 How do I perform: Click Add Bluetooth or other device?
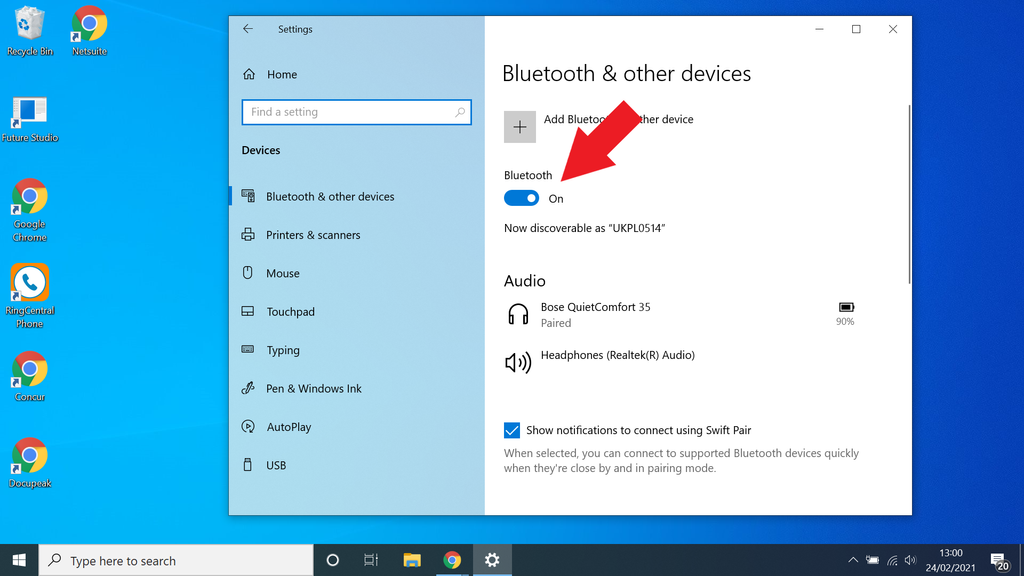click(519, 127)
